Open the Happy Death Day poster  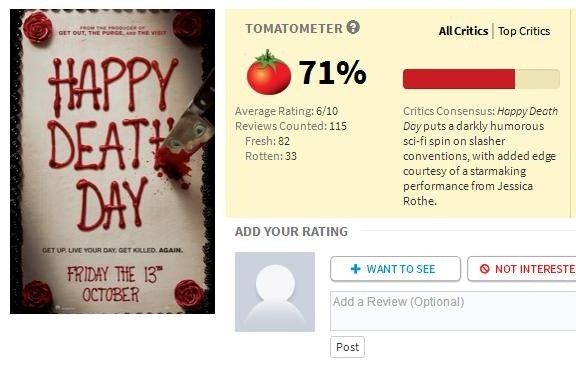tap(112, 162)
